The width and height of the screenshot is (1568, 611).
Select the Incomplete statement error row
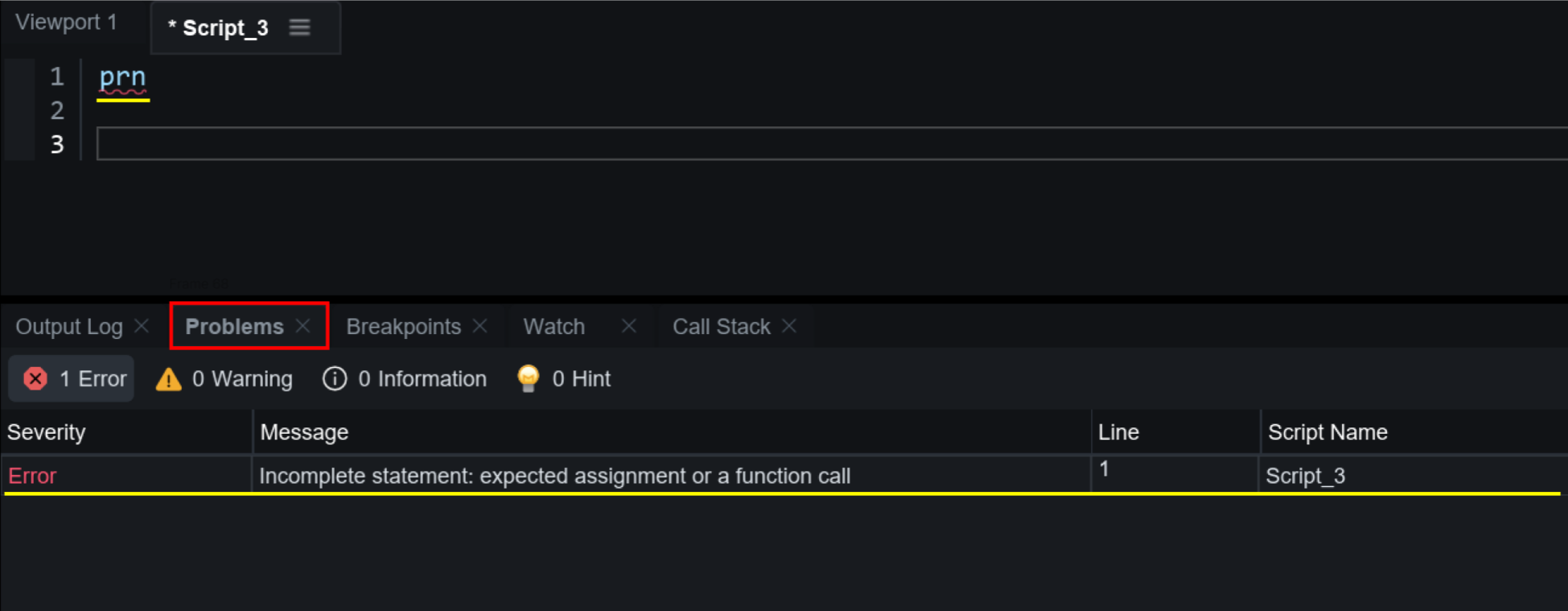(554, 476)
